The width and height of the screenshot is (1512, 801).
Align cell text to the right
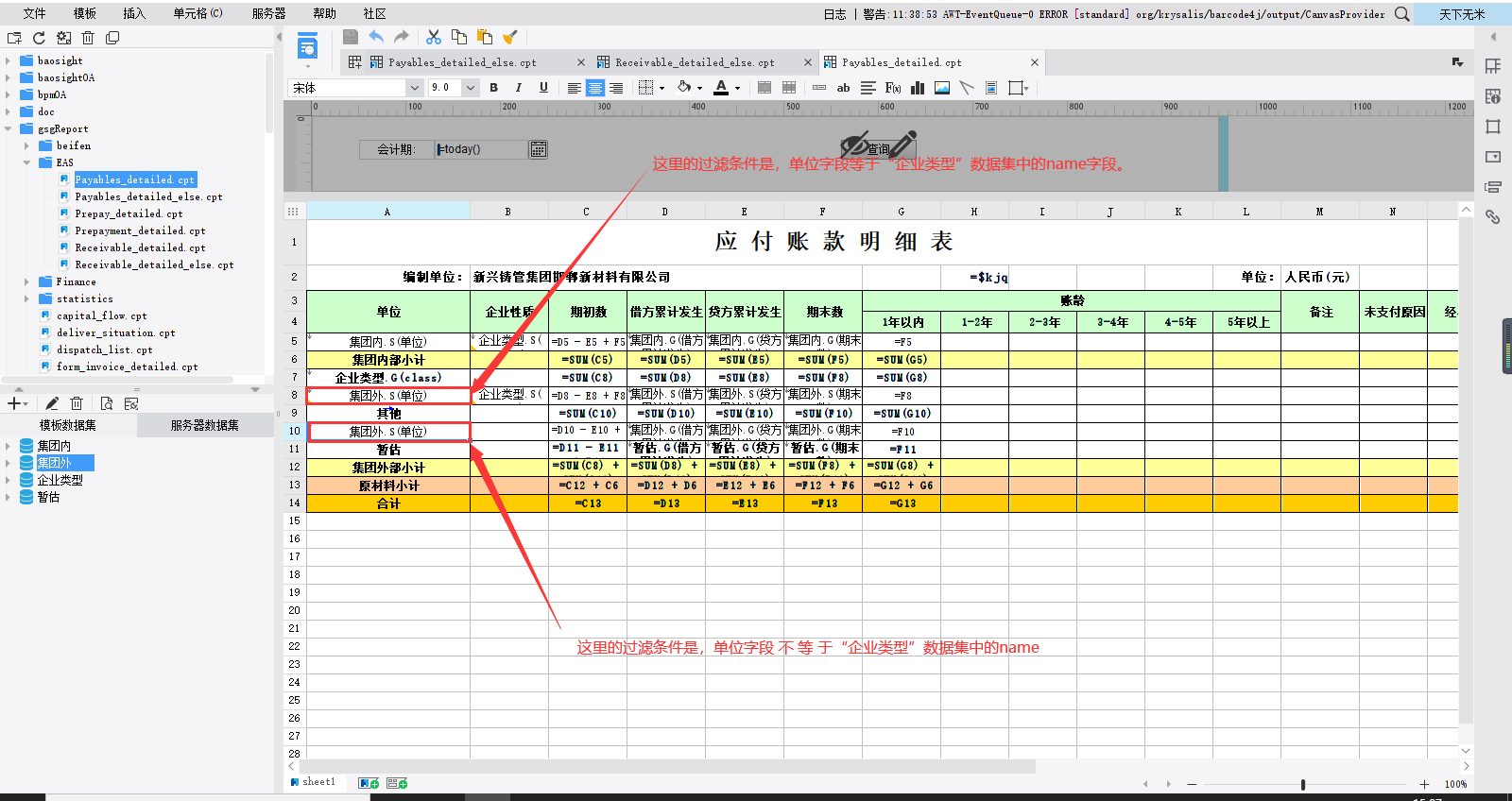616,88
